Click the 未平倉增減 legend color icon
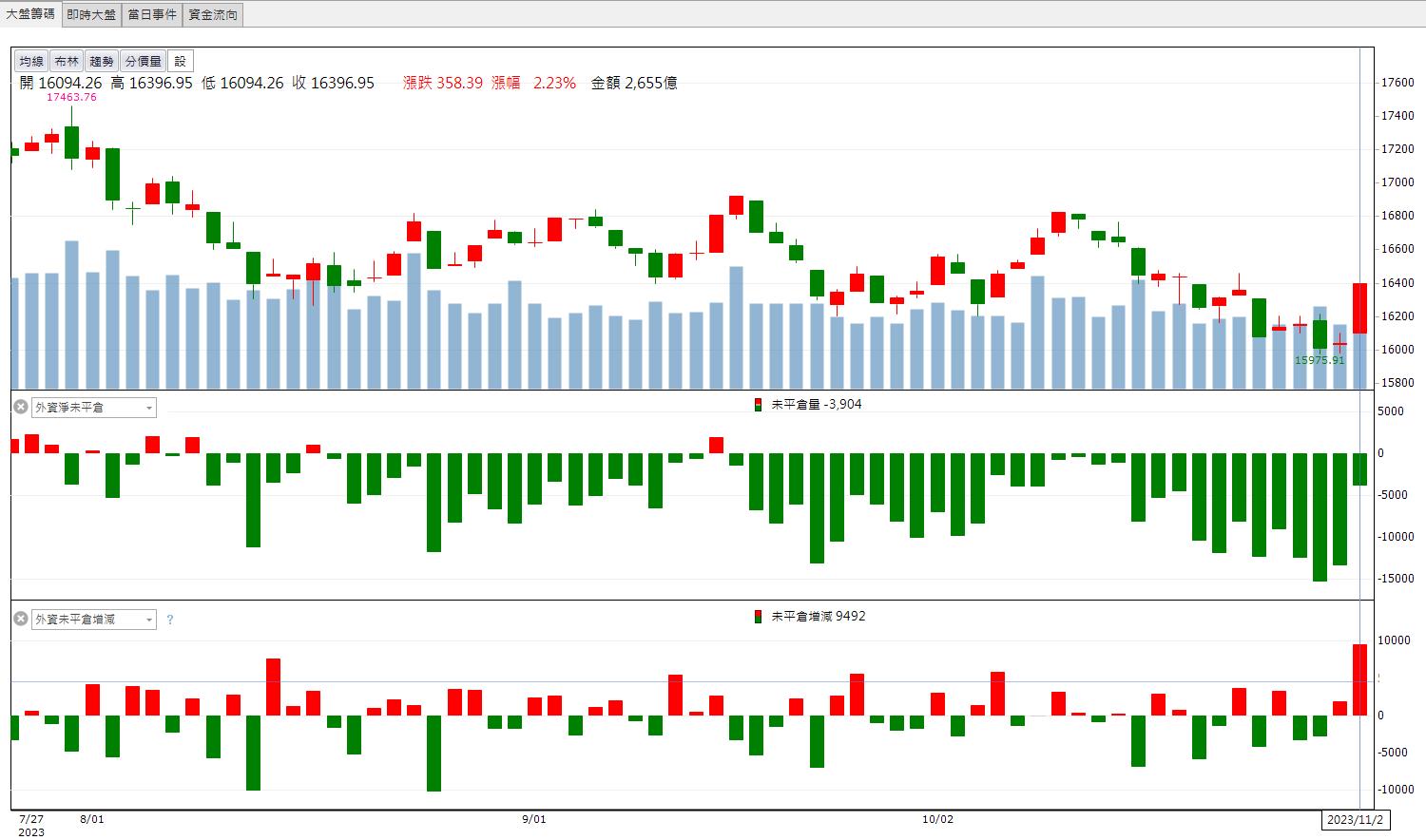This screenshot has height=840, width=1426. coord(758,616)
